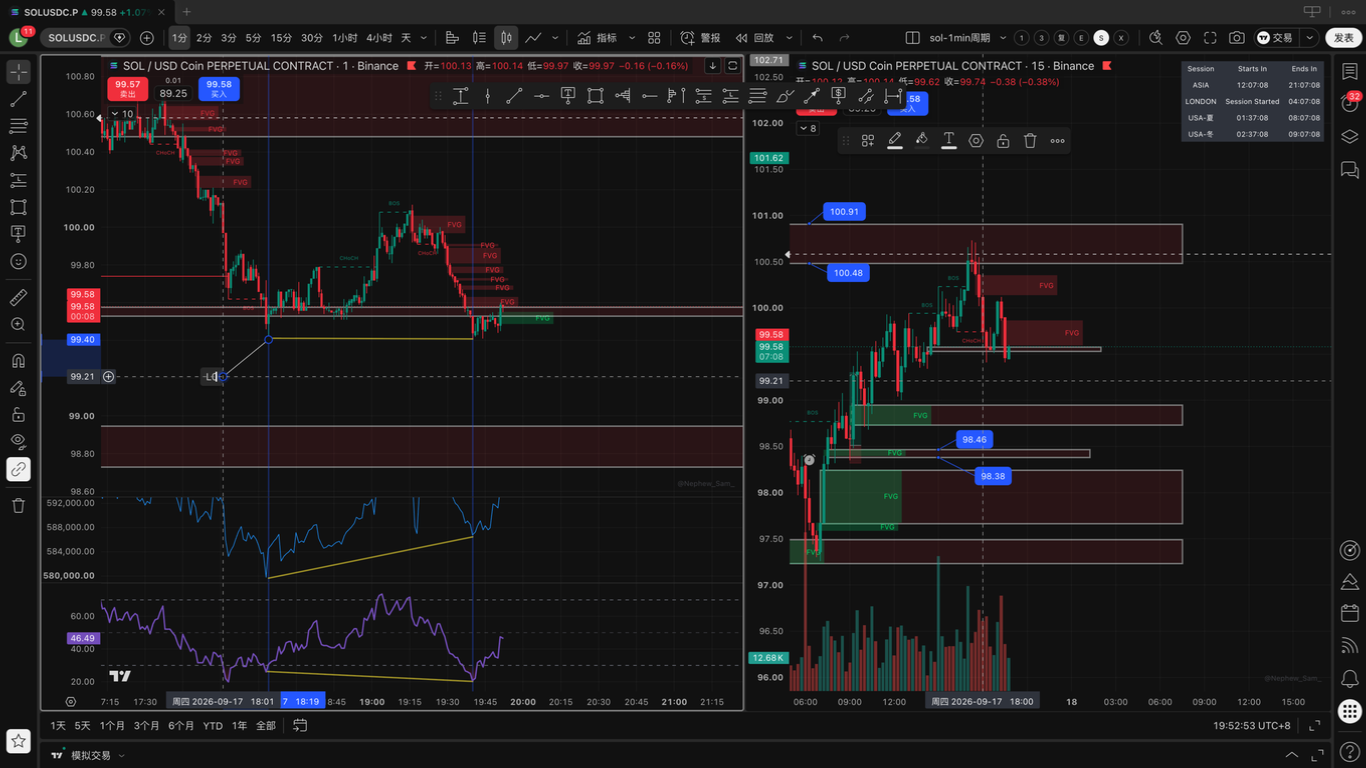
Task: Open the long position forecasting tool
Action: pyautogui.click(x=18, y=180)
